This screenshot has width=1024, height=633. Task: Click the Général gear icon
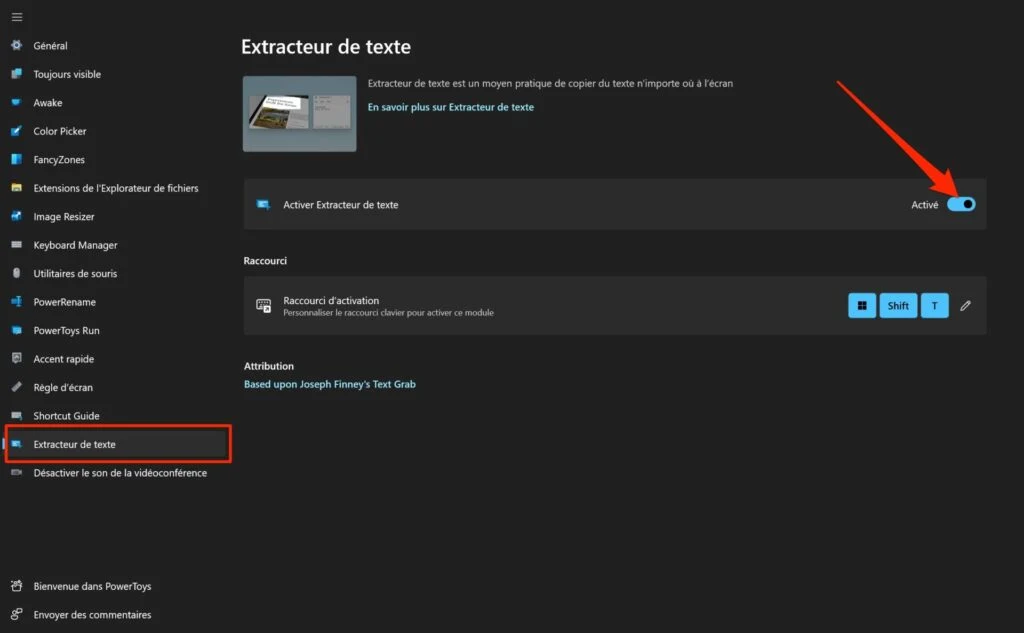(17, 45)
